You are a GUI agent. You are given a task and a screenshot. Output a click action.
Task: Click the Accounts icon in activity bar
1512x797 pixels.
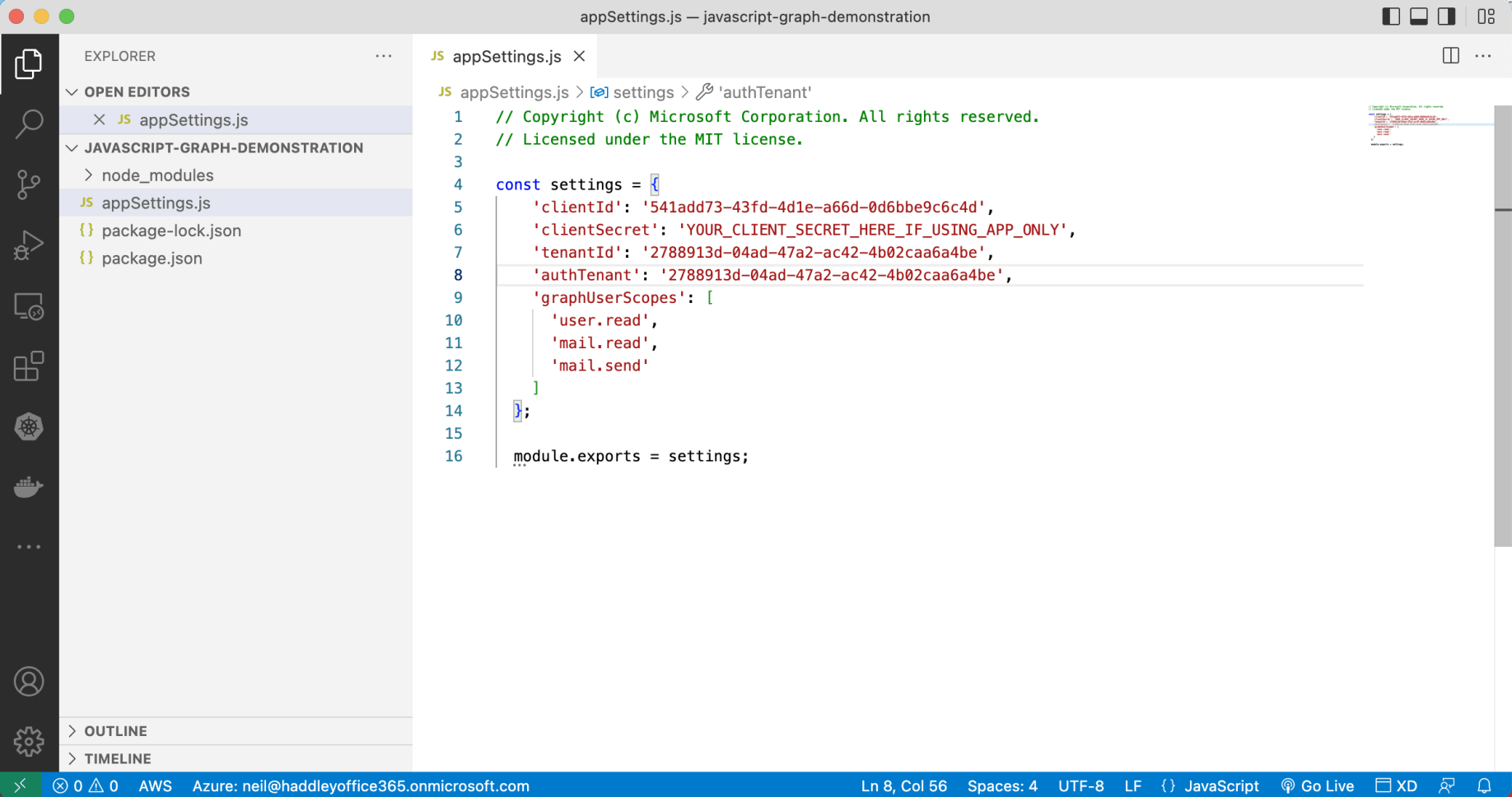pos(29,682)
